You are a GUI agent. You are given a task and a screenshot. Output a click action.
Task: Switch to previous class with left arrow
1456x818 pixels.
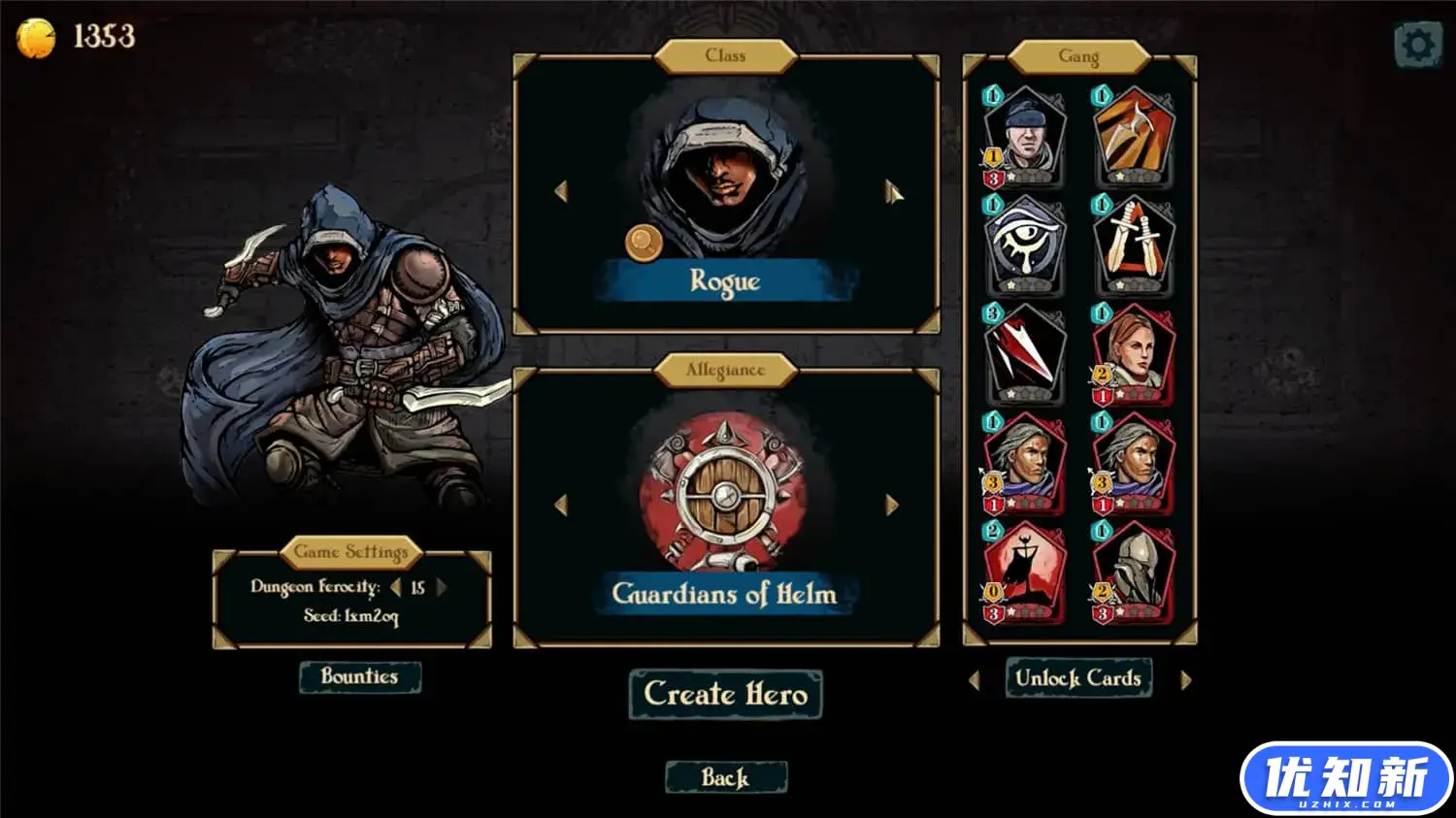pos(560,191)
